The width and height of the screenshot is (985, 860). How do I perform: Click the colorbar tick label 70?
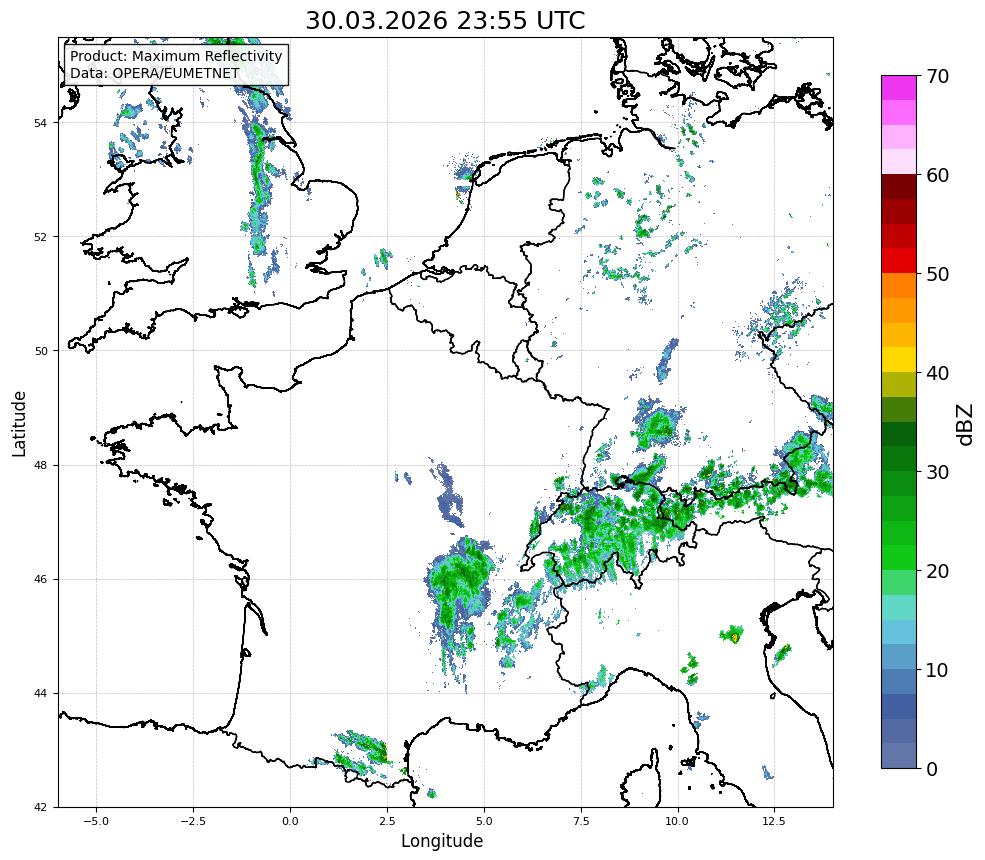click(x=937, y=77)
